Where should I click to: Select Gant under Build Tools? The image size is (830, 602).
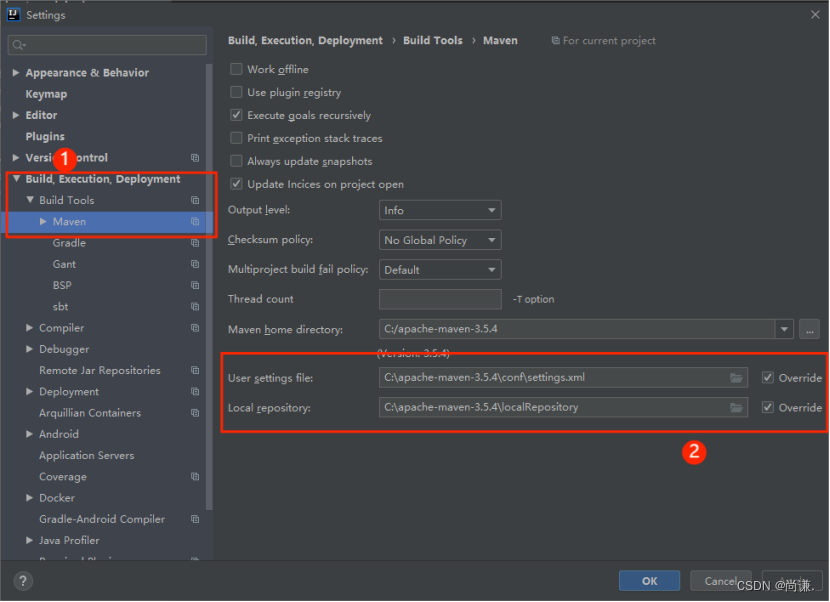[x=64, y=264]
